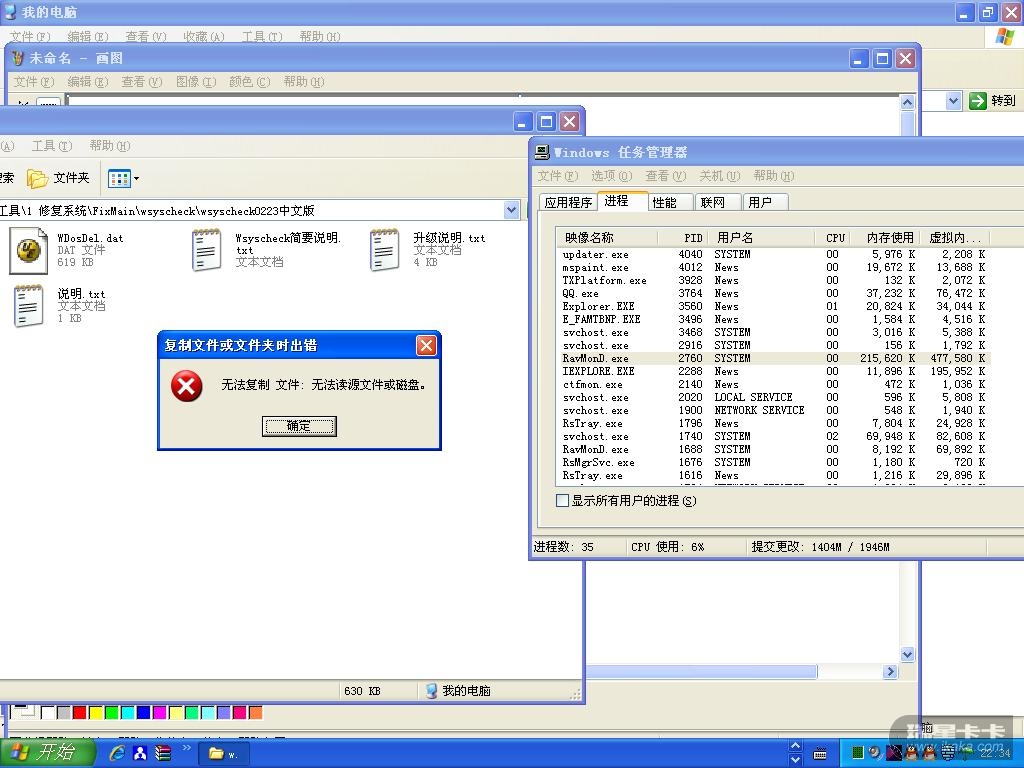Screen dimensions: 1024x768
Task: Toggle the 文件夹 folders pane button
Action: coord(58,178)
